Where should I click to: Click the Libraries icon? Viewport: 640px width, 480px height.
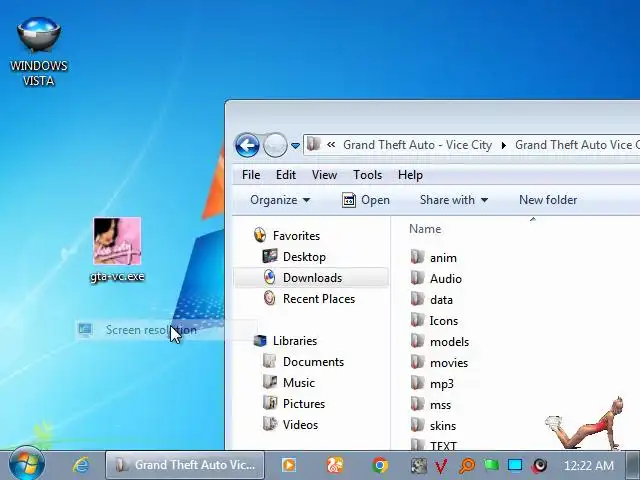pos(260,340)
